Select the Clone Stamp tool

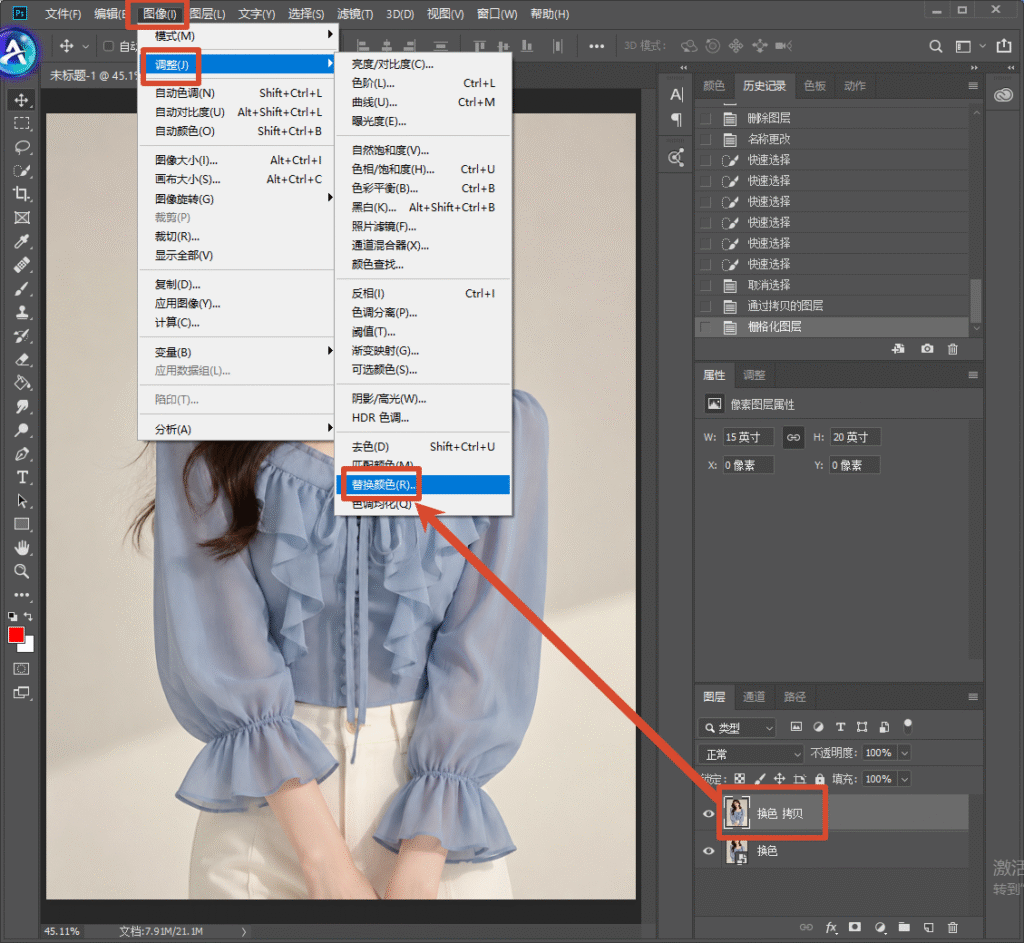pos(22,312)
